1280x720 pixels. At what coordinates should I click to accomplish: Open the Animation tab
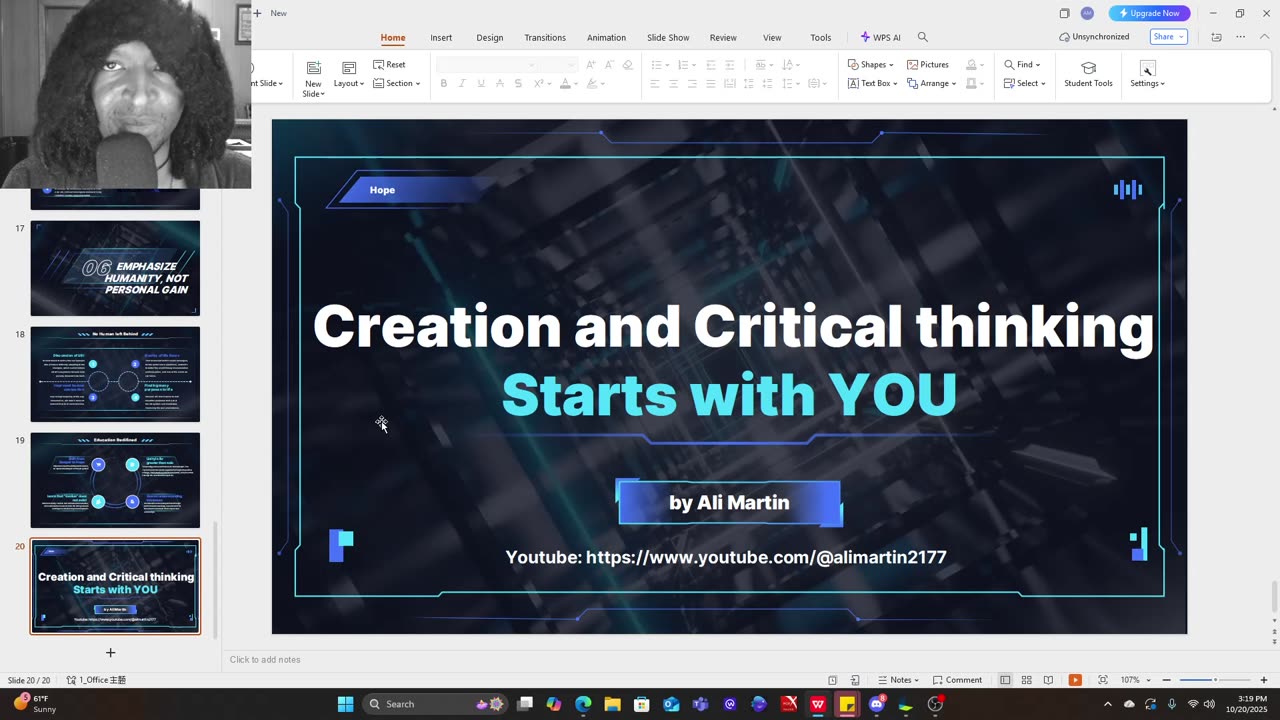pos(606,37)
